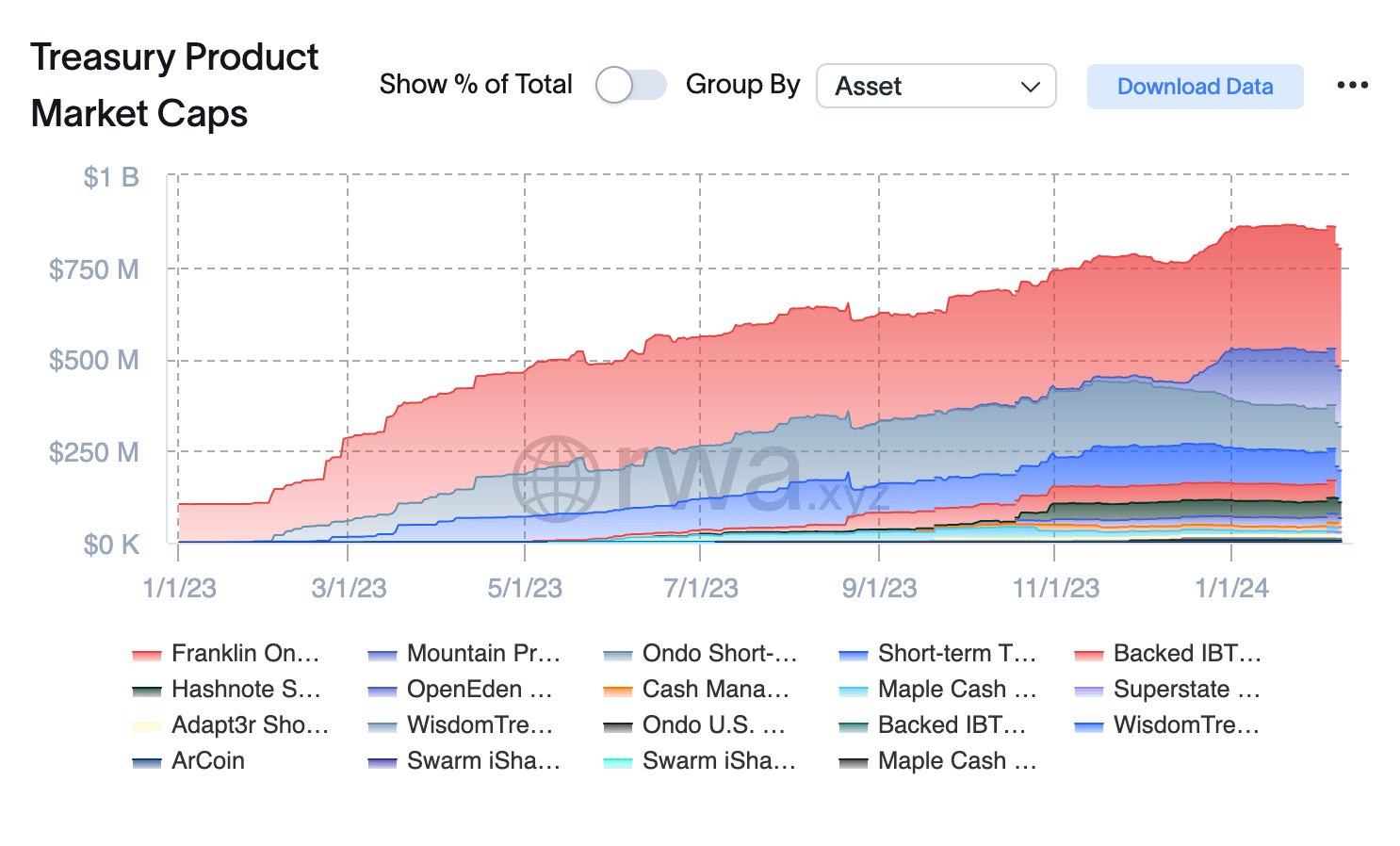Click the 3/1/23 x-axis date label
The height and width of the screenshot is (846, 1400).
(349, 588)
